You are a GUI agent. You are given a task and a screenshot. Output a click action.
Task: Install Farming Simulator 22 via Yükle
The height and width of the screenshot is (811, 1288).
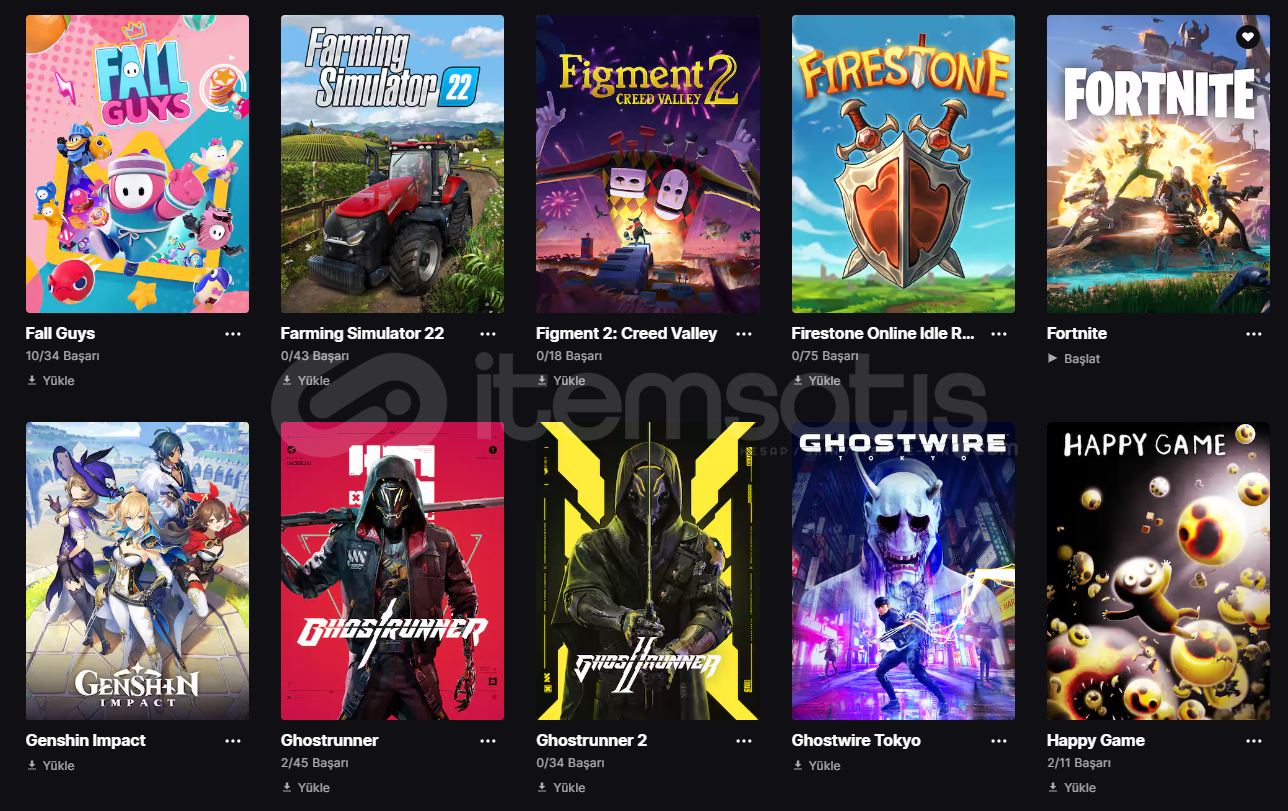pyautogui.click(x=306, y=380)
